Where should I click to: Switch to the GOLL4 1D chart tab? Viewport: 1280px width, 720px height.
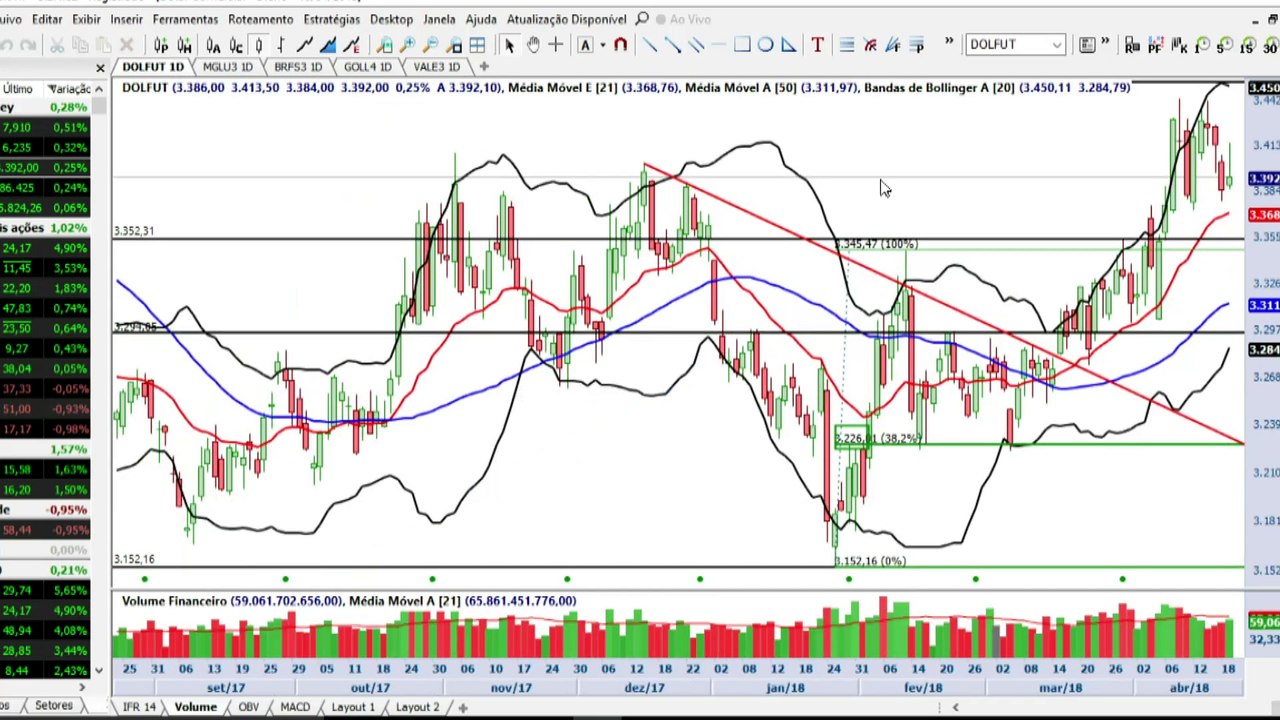367,67
